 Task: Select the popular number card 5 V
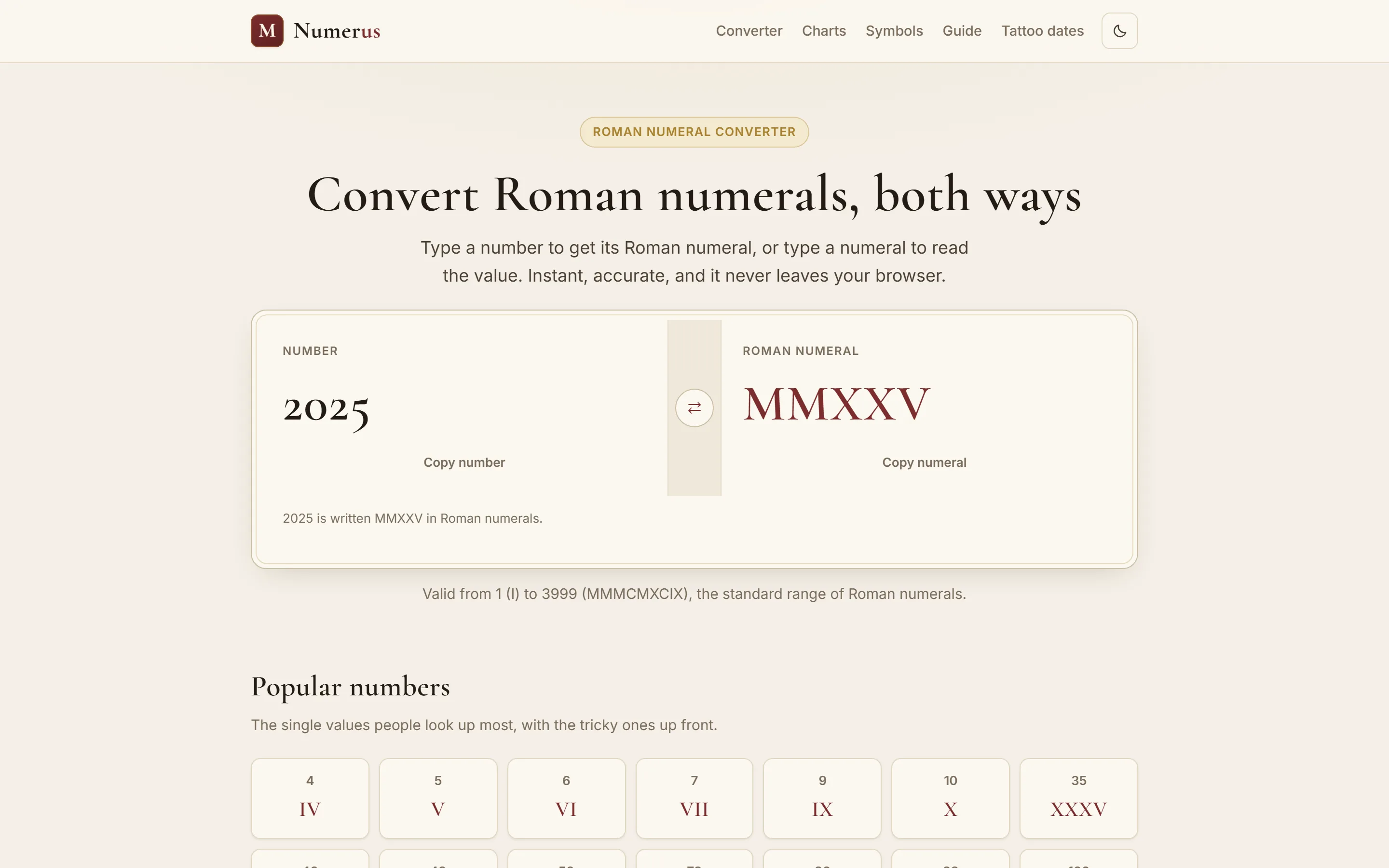[x=438, y=798]
